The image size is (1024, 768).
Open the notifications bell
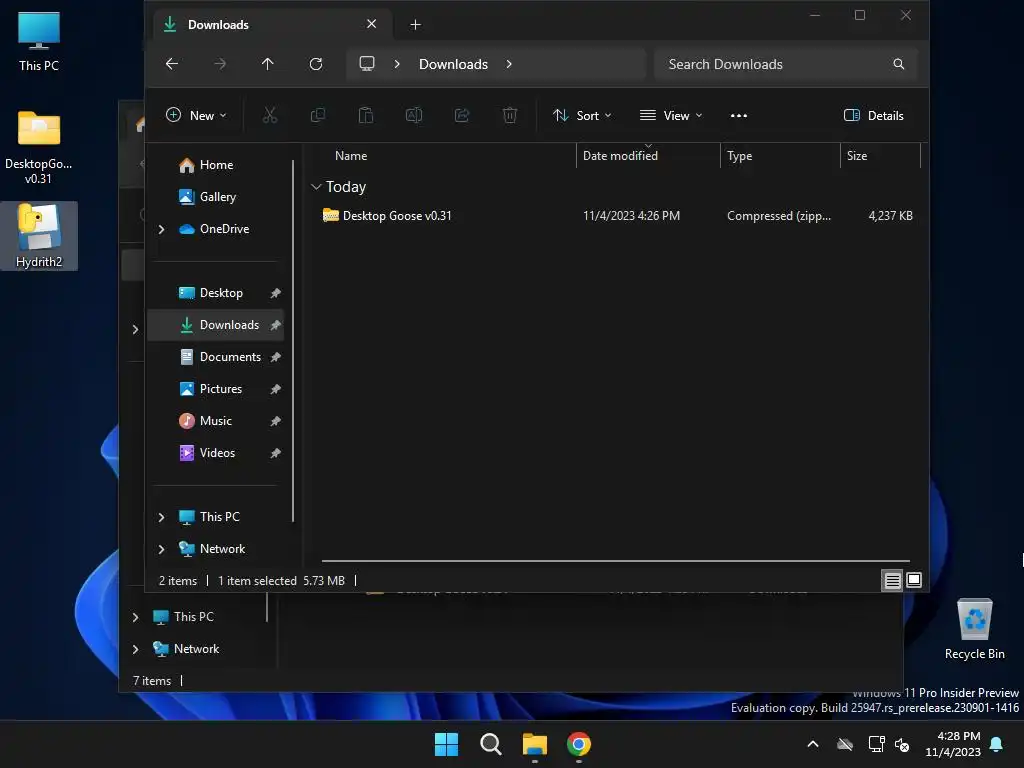pos(997,744)
